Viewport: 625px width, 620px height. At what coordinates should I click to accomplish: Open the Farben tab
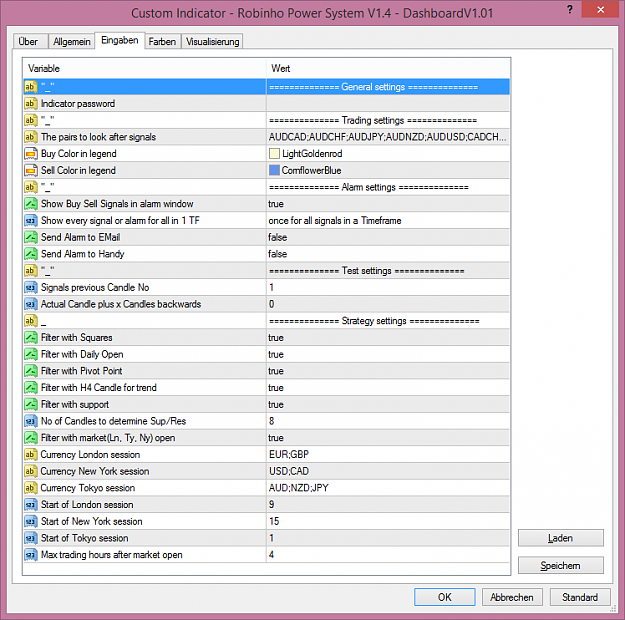click(x=162, y=41)
